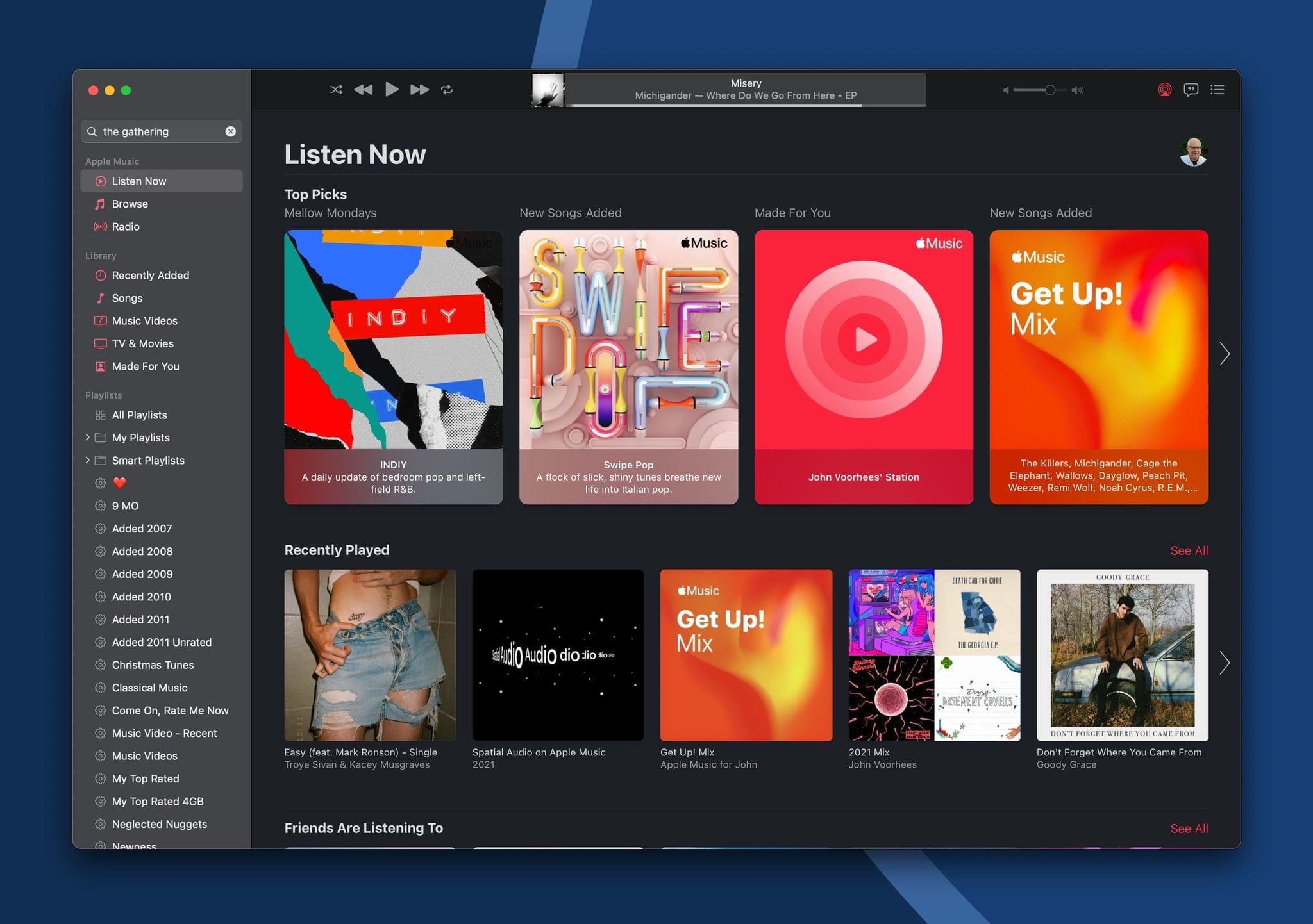Click the magnifier search icon
Screen dimensions: 1313x924
[92, 131]
